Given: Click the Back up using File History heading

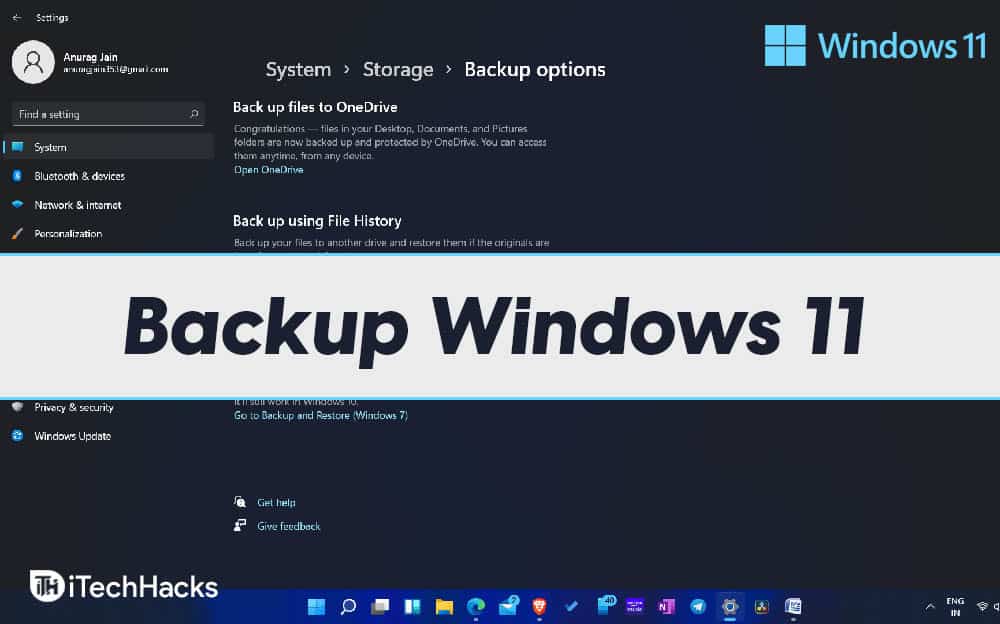Looking at the screenshot, I should (x=317, y=221).
